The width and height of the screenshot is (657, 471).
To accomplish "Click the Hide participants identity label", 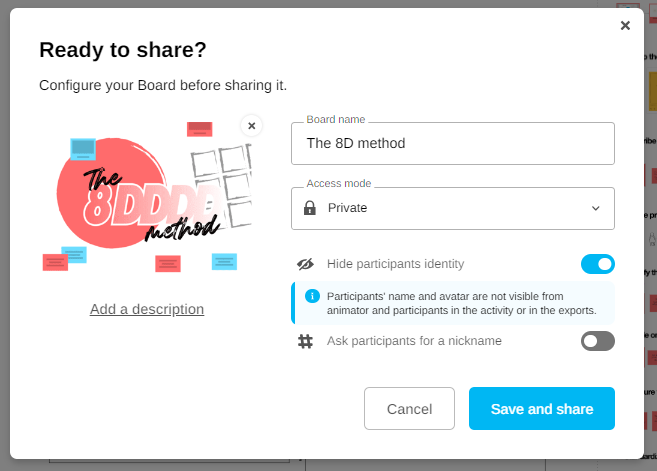I will pyautogui.click(x=395, y=264).
